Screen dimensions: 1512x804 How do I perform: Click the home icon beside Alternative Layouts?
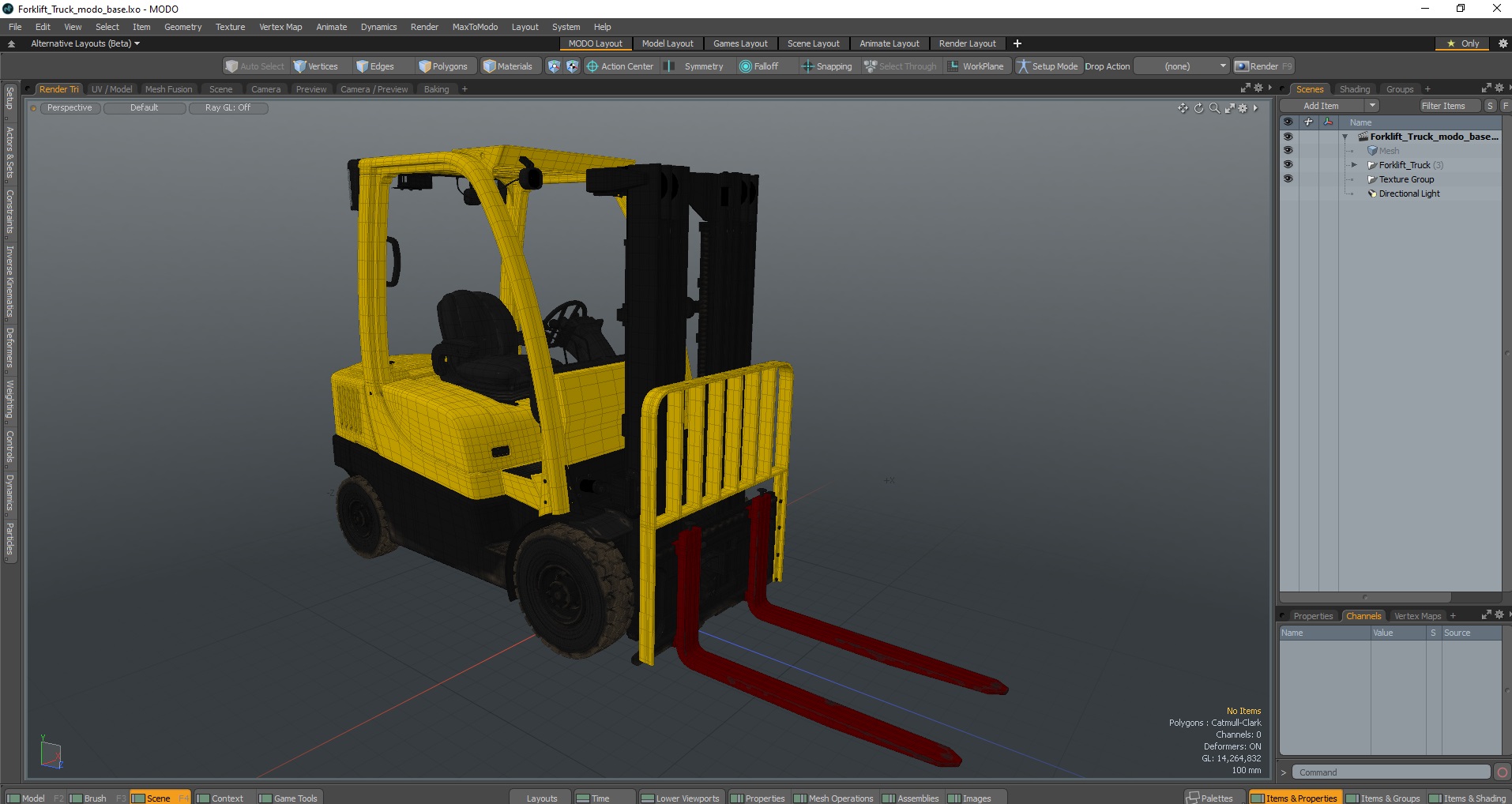11,43
